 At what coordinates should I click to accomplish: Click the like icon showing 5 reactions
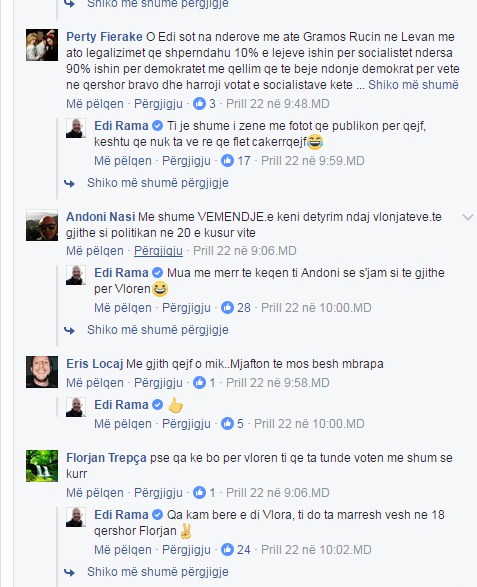pyautogui.click(x=227, y=424)
